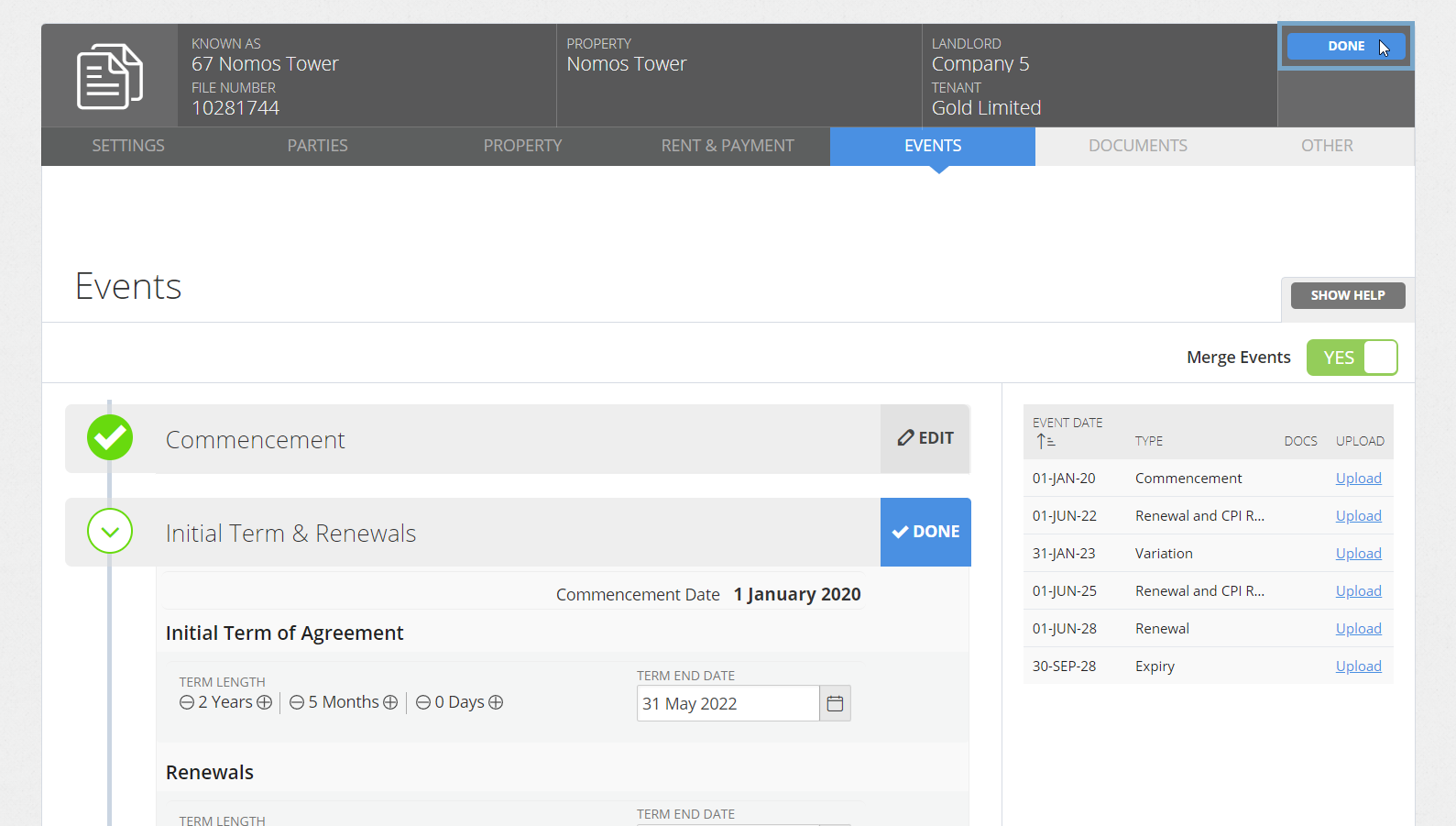
Task: Open the Other tab
Action: tap(1327, 146)
